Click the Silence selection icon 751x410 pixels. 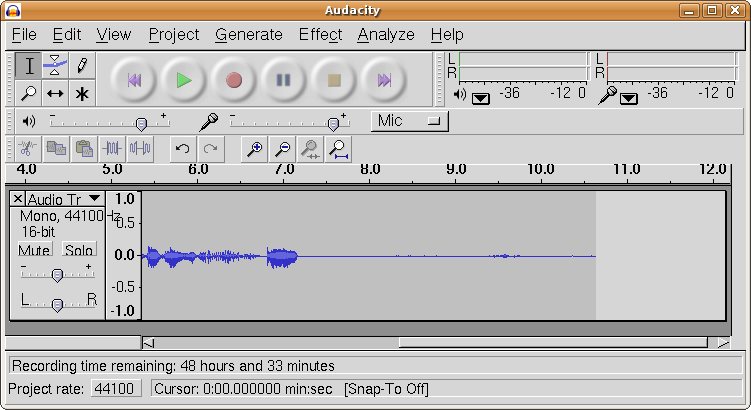click(140, 149)
